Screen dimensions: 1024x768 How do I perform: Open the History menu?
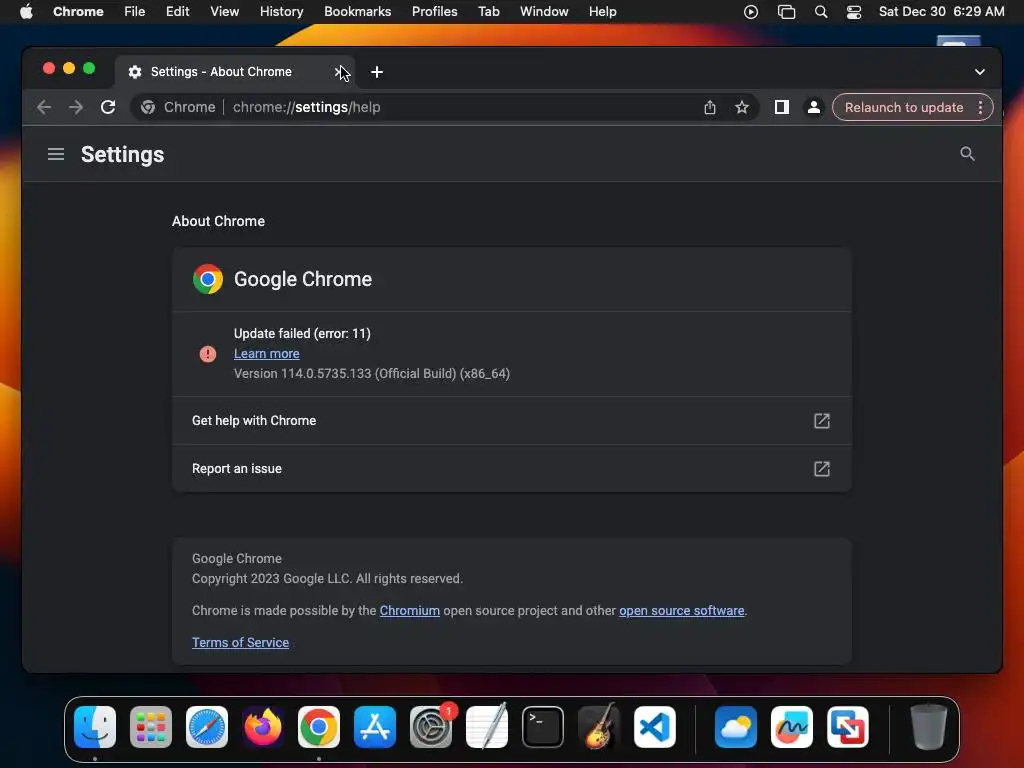(x=281, y=12)
